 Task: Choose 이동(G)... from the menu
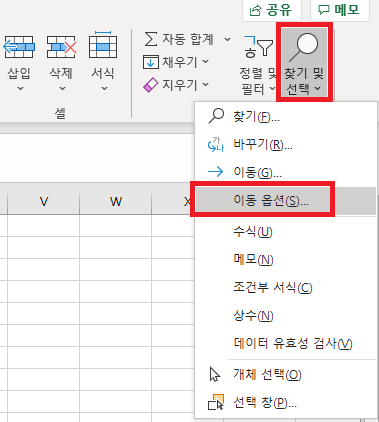[286, 172]
